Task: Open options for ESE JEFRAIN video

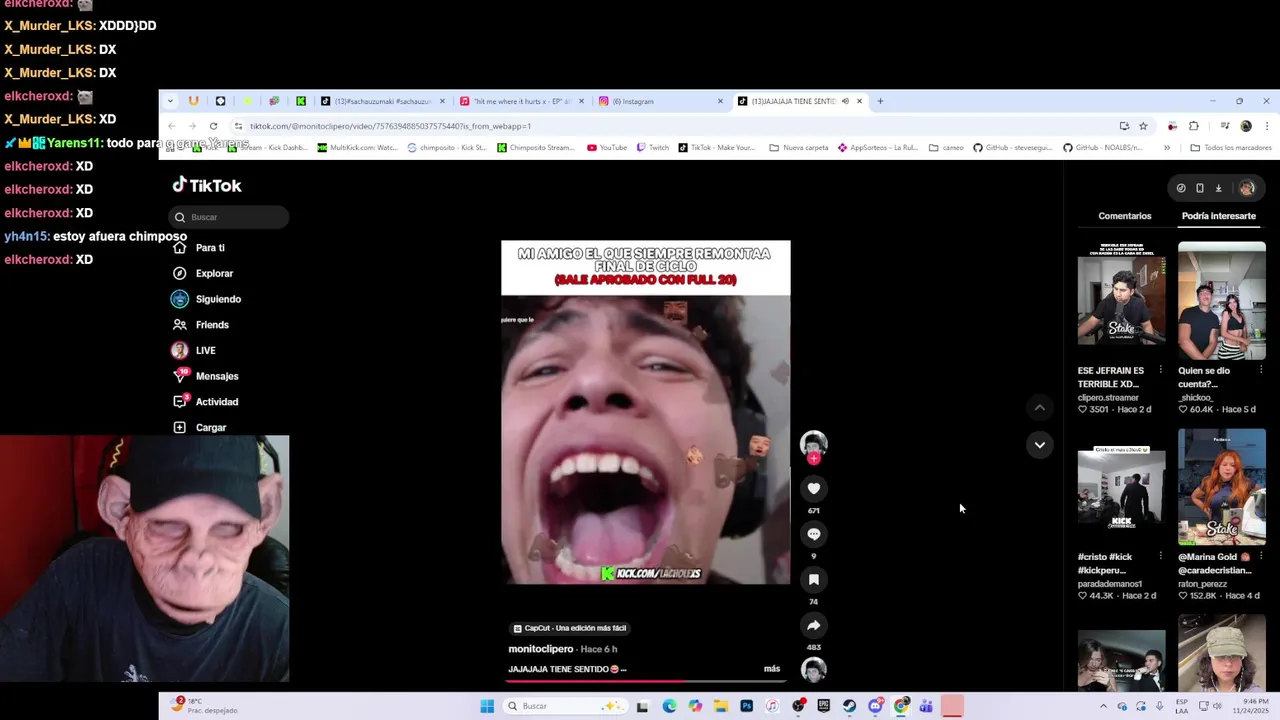Action: point(1160,370)
